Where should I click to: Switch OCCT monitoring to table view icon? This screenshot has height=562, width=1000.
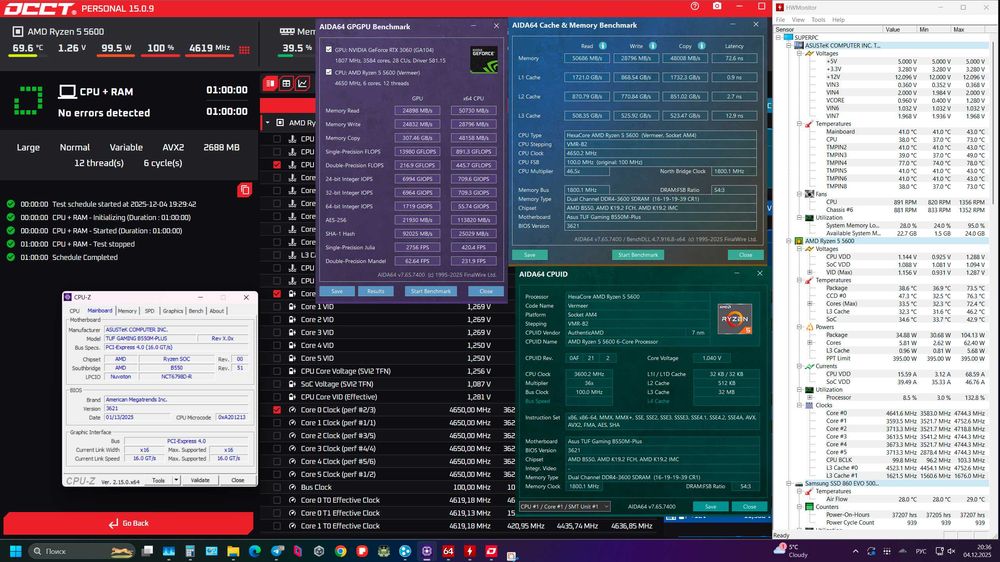pos(286,84)
